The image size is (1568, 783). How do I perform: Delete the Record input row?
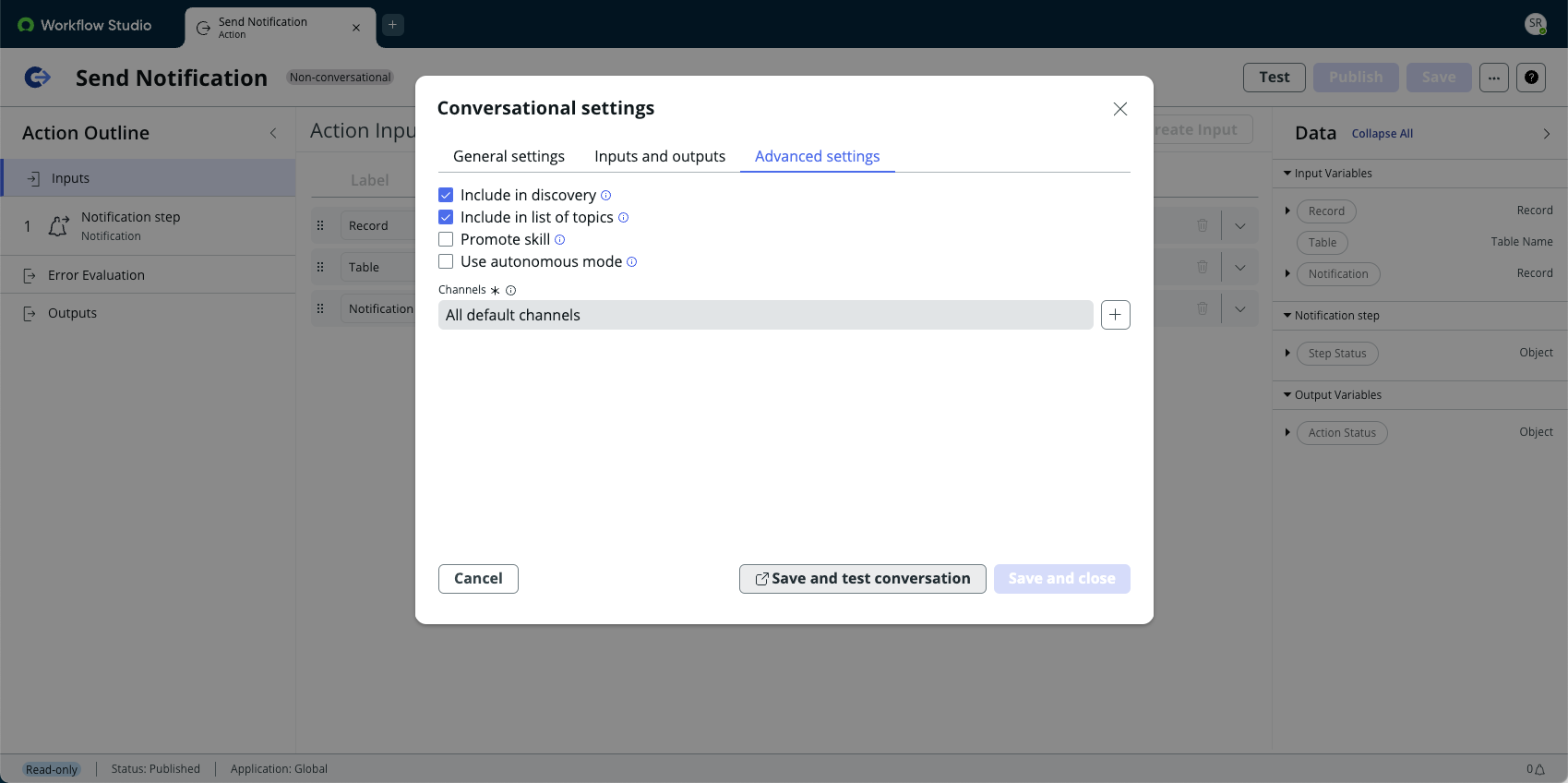click(x=1202, y=225)
